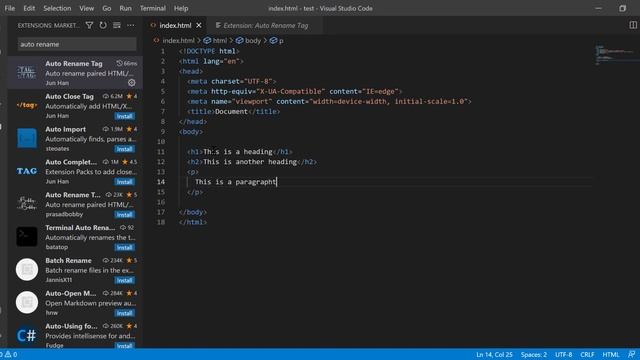Screen dimensions: 640x360
Task: Open the File menu
Action: (x=10, y=8)
